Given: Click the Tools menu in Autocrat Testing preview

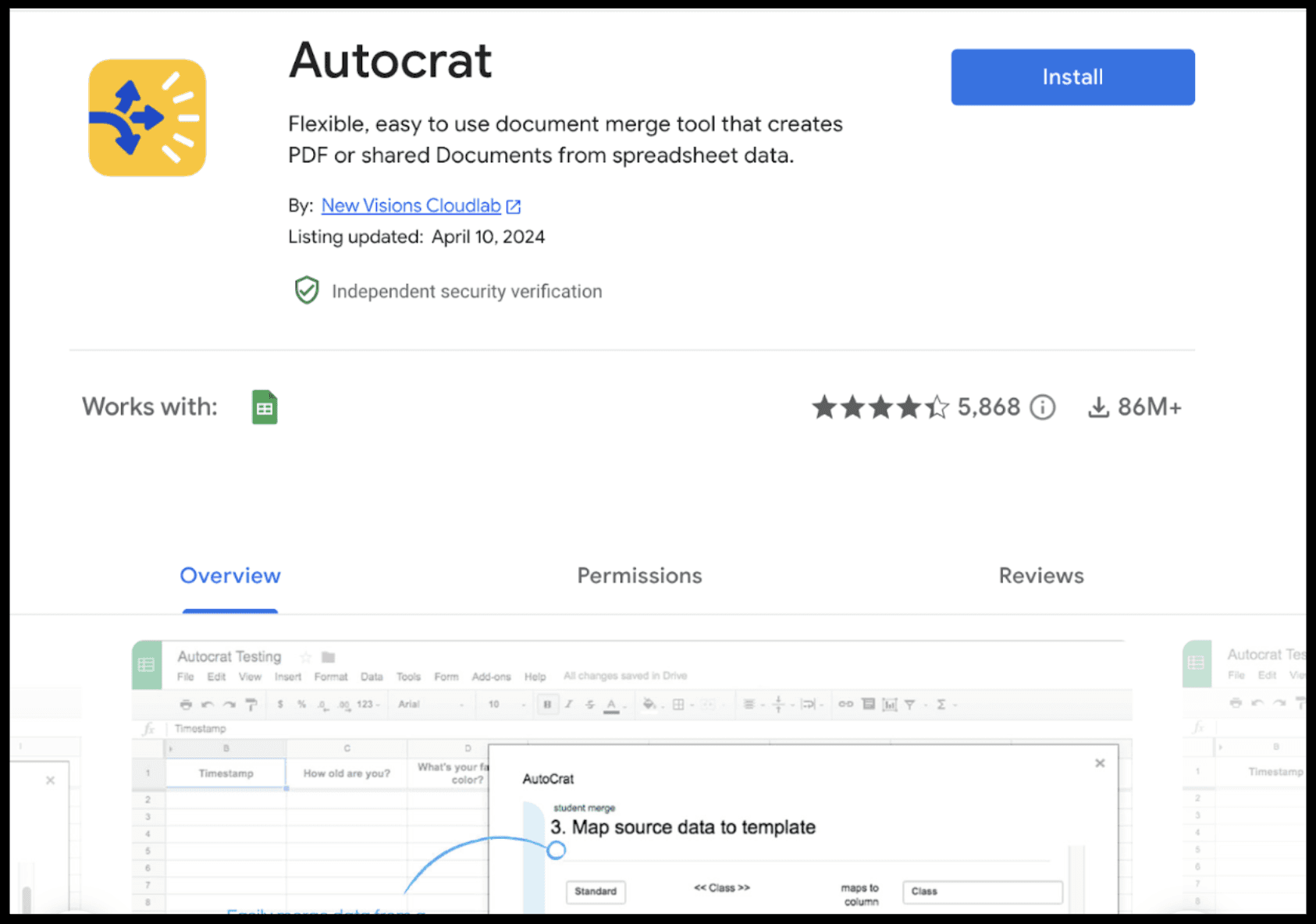Looking at the screenshot, I should click(408, 677).
